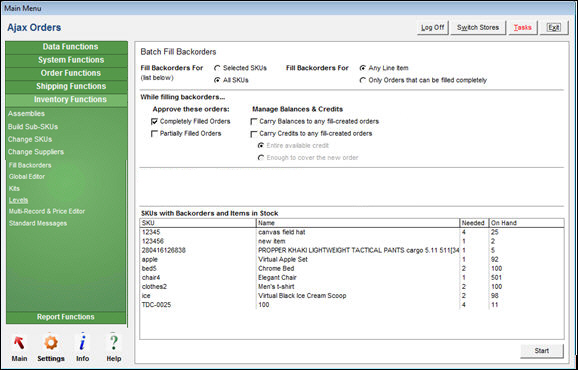Screen dimensions: 578x370
Task: Enable Carry Credits to fill-created orders
Action: [254, 134]
